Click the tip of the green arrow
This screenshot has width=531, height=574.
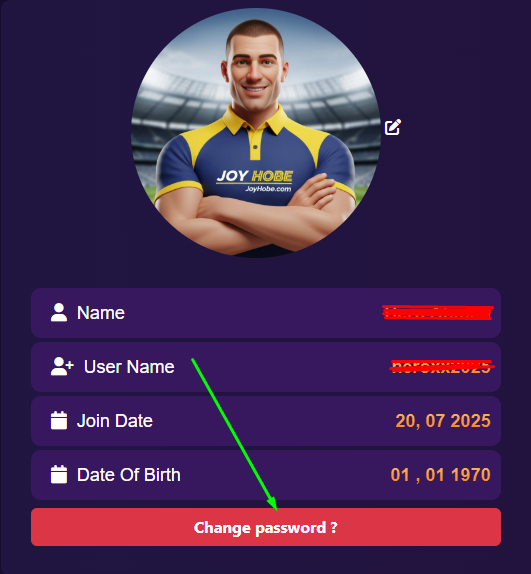pyautogui.click(x=276, y=508)
